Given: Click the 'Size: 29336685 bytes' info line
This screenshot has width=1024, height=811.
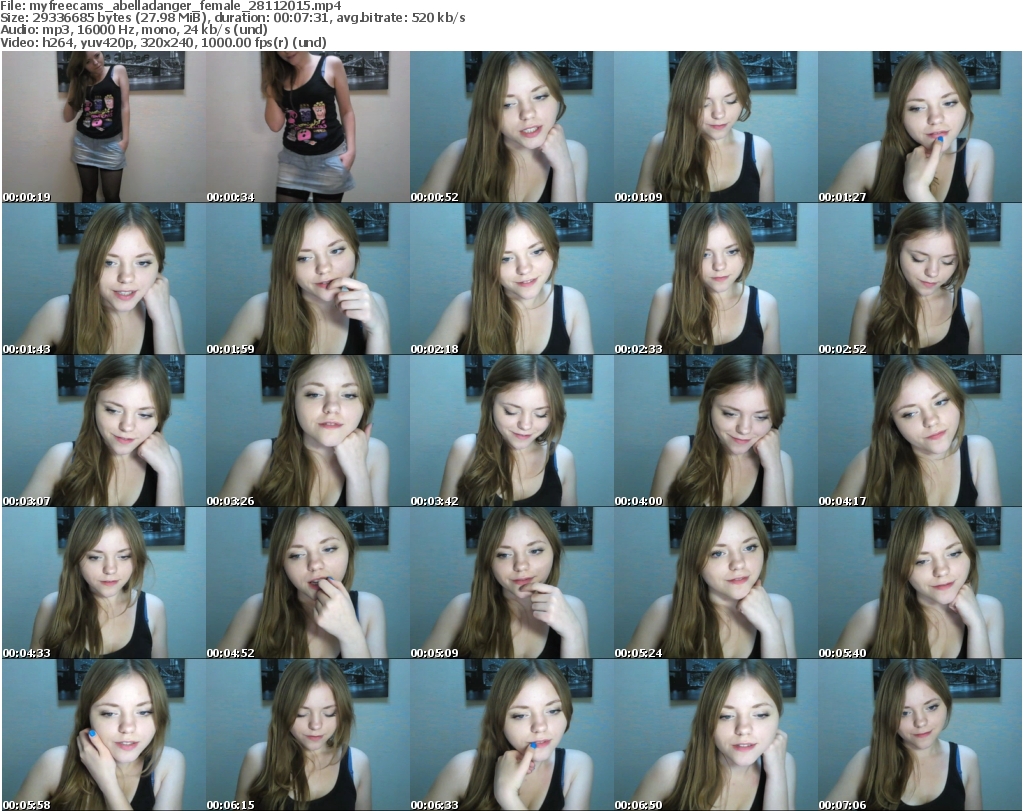Looking at the screenshot, I should (x=233, y=18).
